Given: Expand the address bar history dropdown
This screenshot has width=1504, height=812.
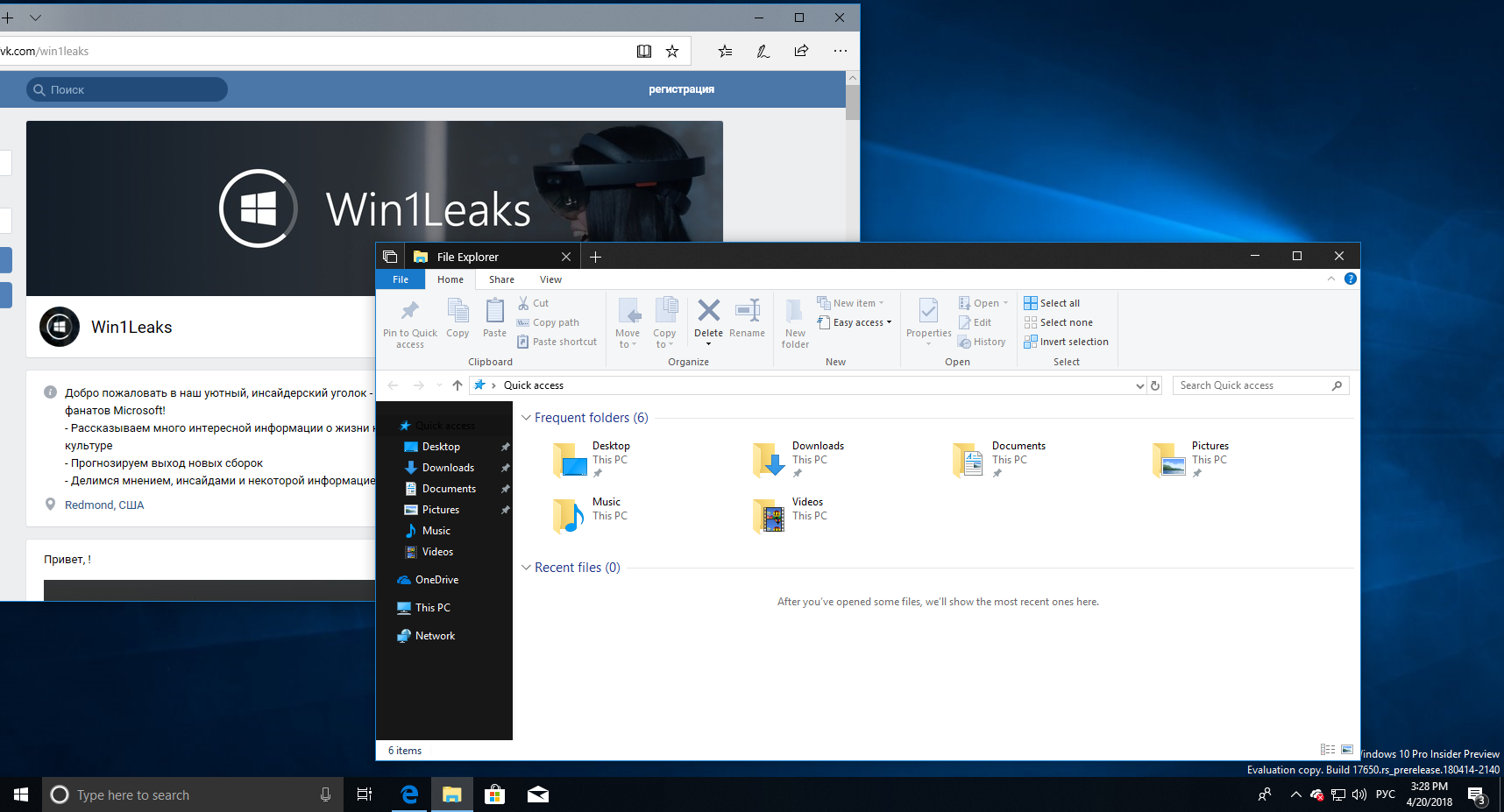Looking at the screenshot, I should (1139, 385).
